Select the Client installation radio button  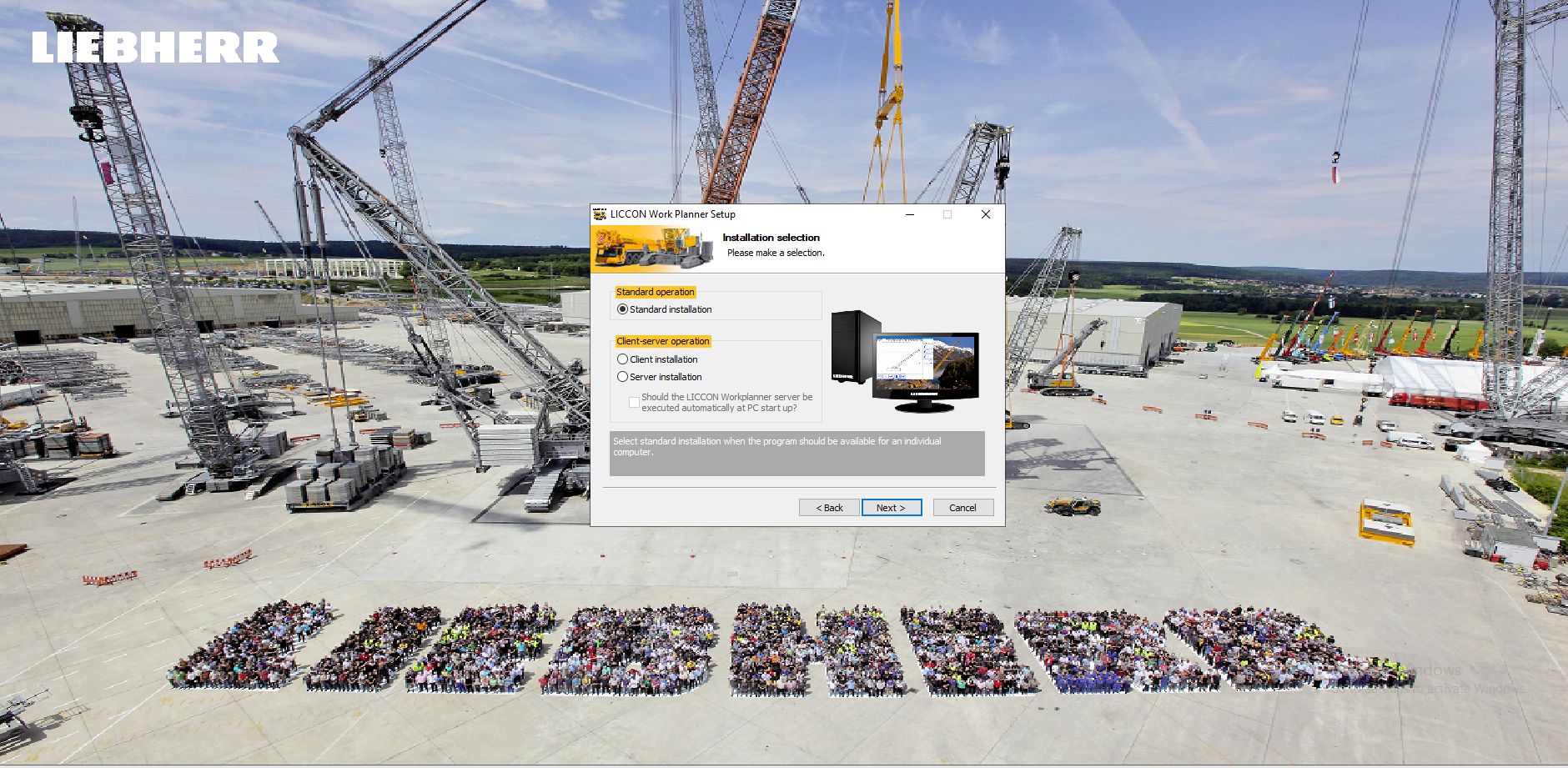622,359
